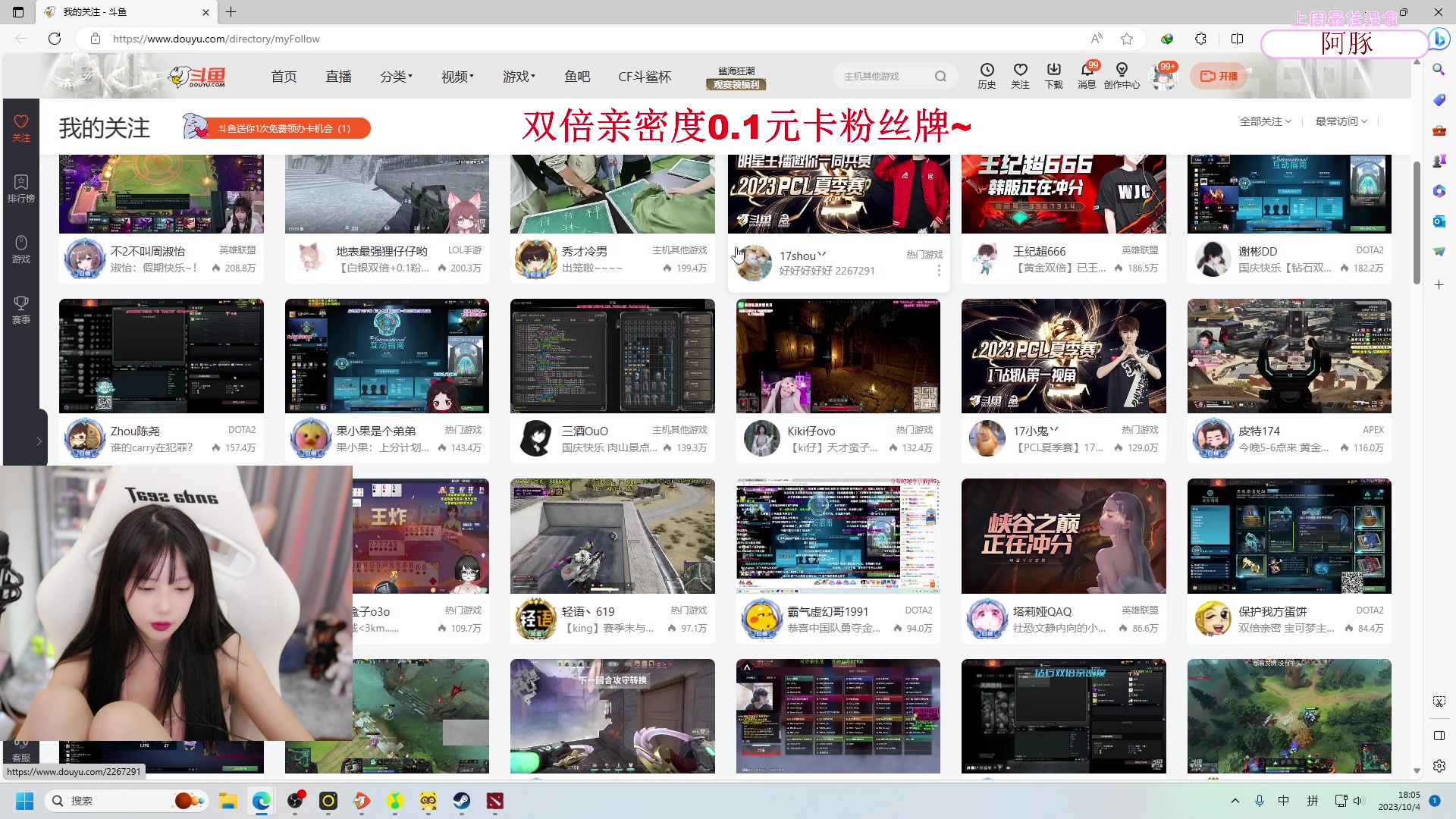
Task: Add this page to favorites star
Action: pos(1127,39)
